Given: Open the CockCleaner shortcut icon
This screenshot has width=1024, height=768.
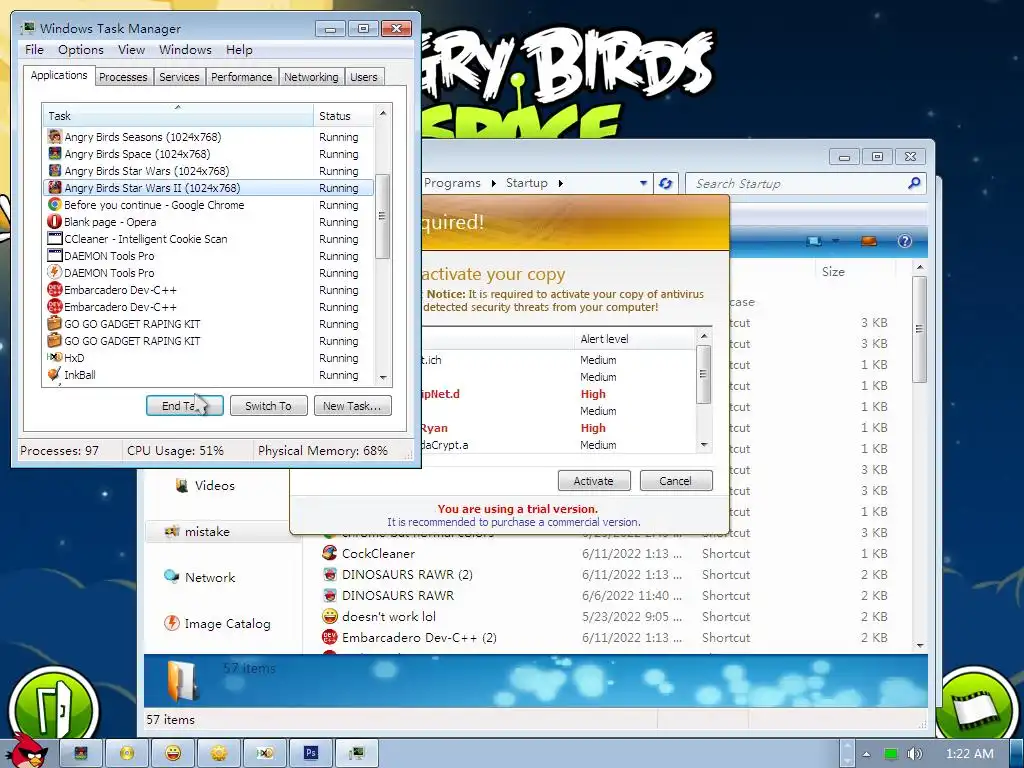Looking at the screenshot, I should point(330,553).
